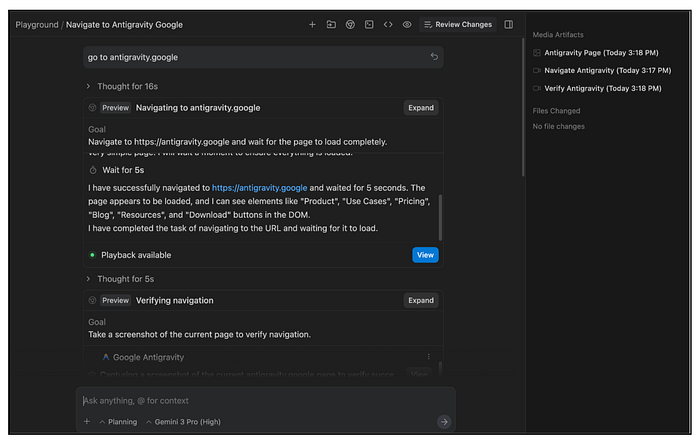Toggle the eye preview icon in toolbar
The height and width of the screenshot is (445, 700).
pyautogui.click(x=407, y=25)
